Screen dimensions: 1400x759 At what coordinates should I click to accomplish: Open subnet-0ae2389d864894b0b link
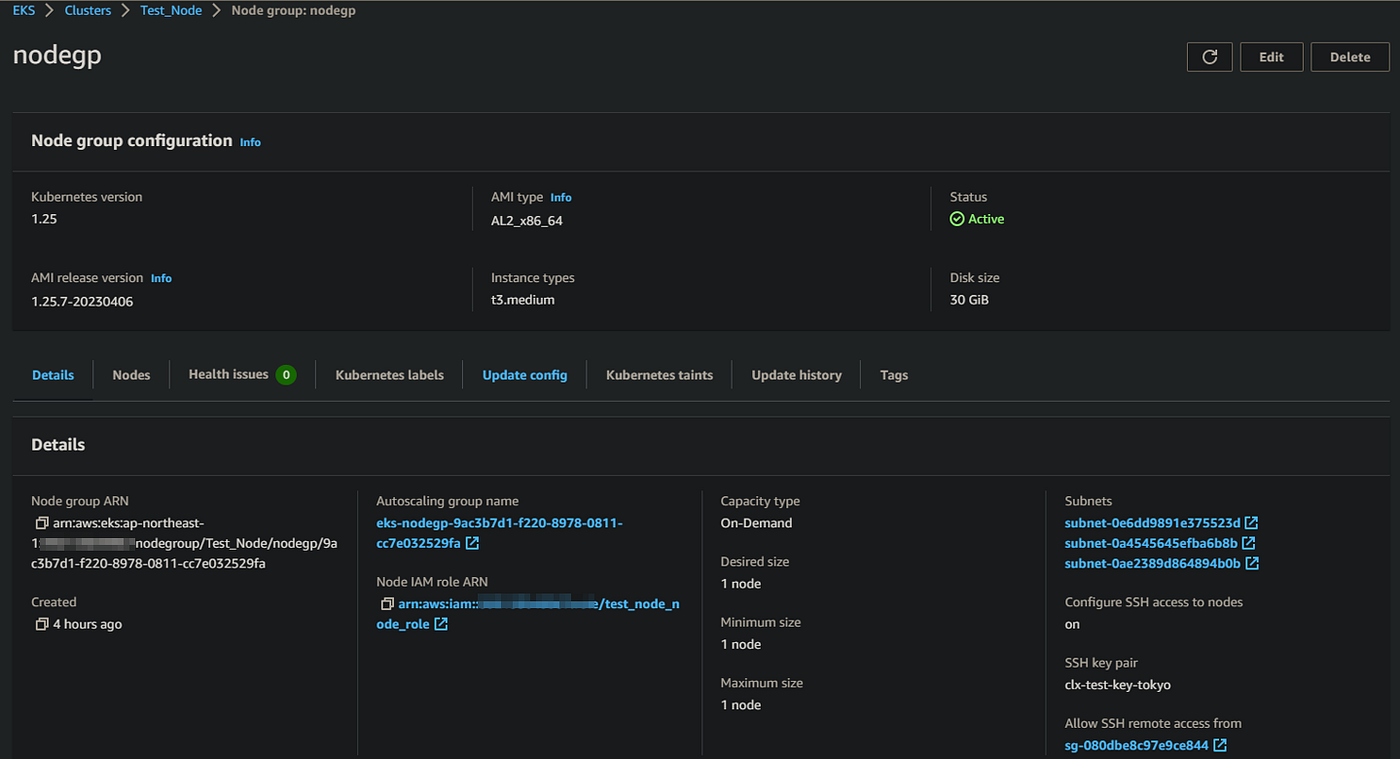click(x=1153, y=563)
